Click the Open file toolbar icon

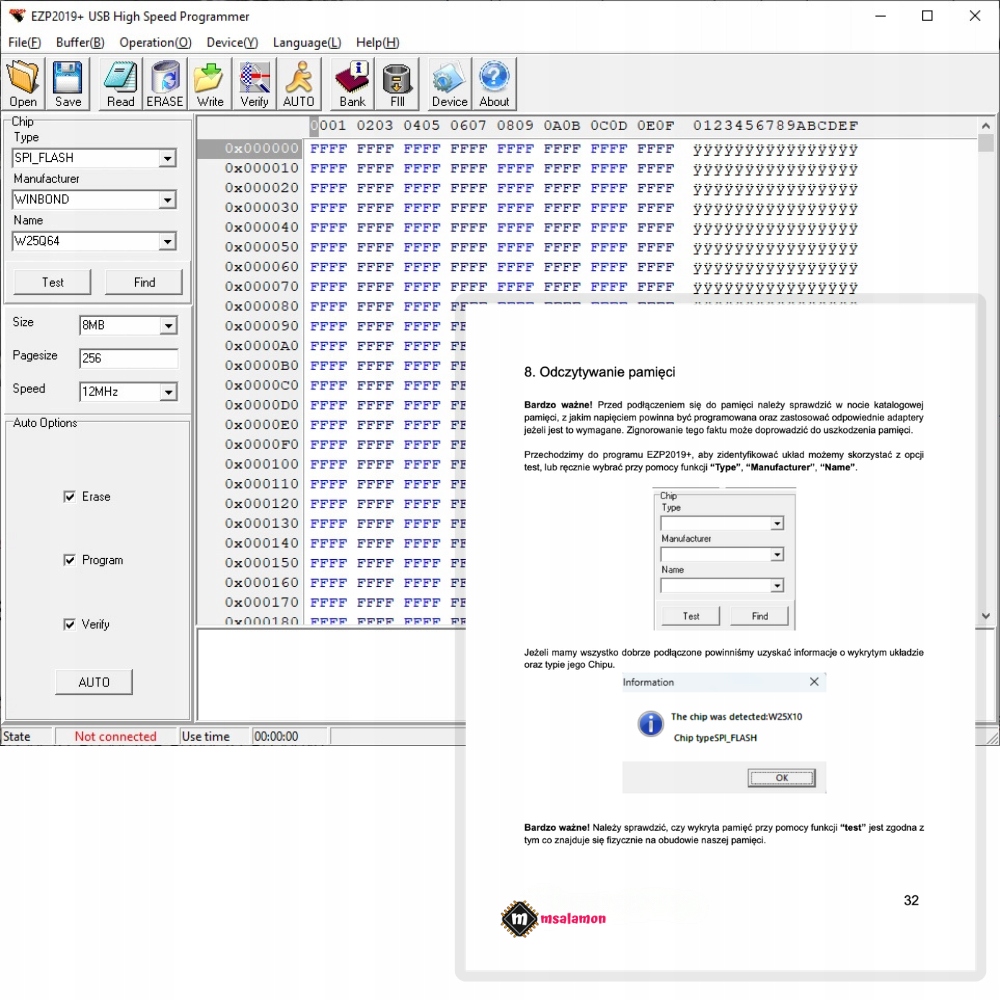click(x=23, y=84)
